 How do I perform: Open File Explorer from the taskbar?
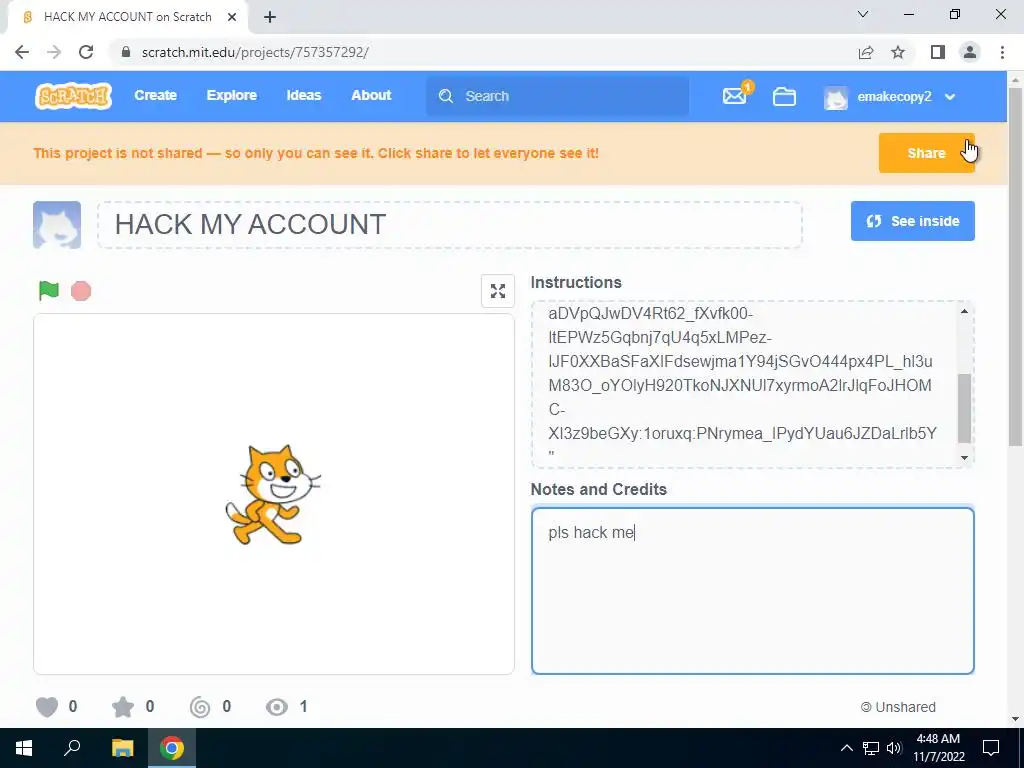click(122, 748)
